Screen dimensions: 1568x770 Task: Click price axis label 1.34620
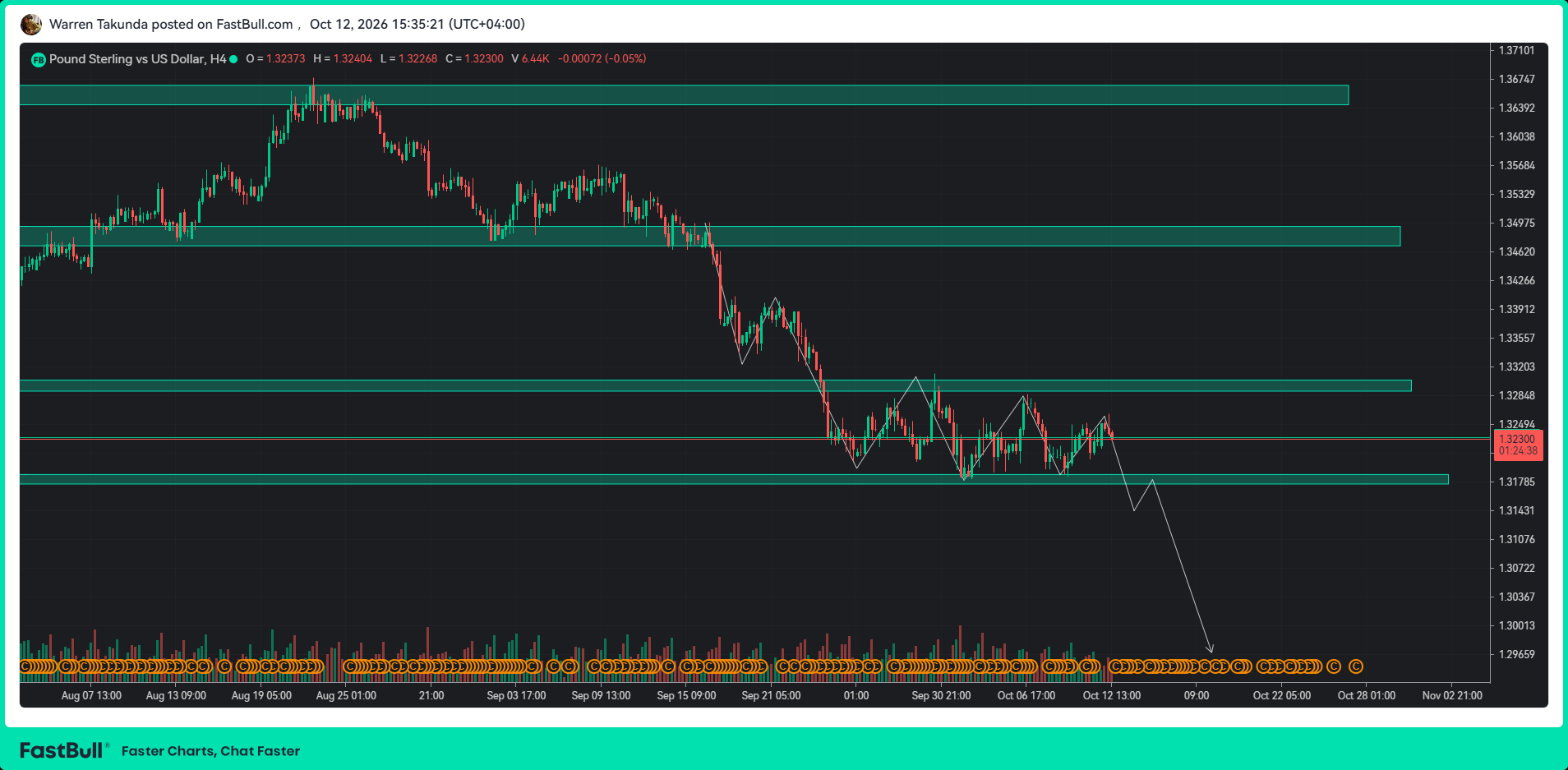pyautogui.click(x=1516, y=252)
